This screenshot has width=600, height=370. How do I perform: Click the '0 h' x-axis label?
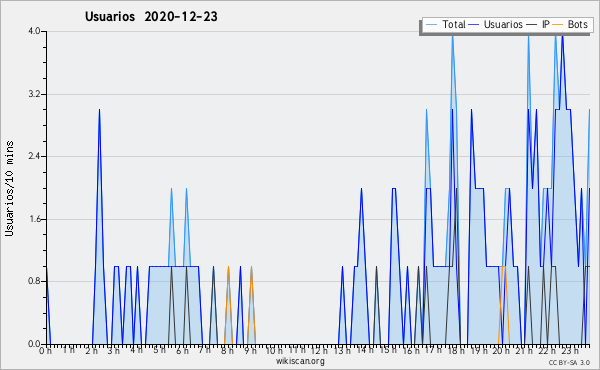(x=46, y=350)
